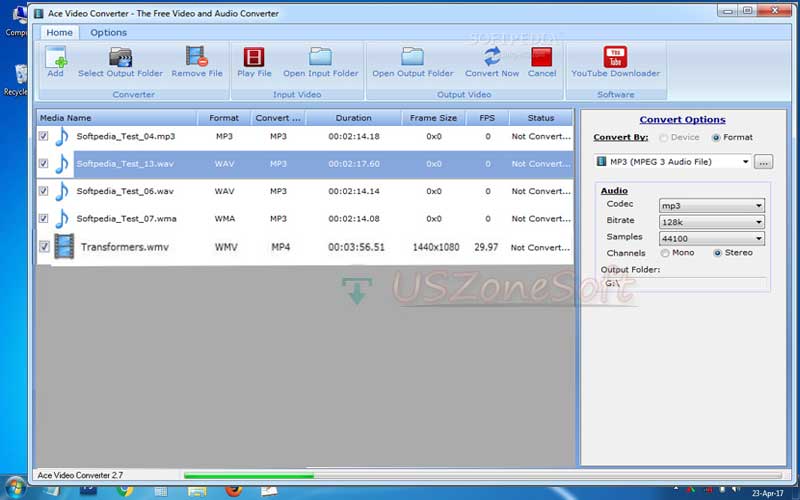
Task: Open Output Folder from ribbon
Action: click(x=412, y=63)
